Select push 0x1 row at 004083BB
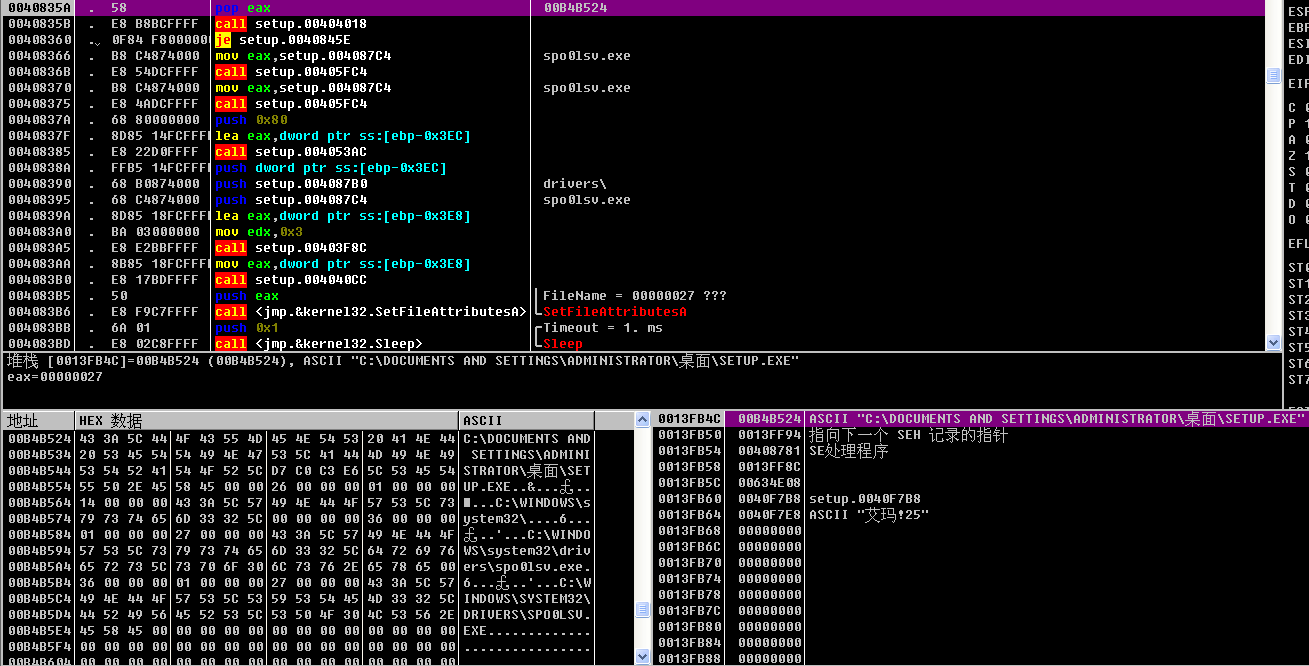The width and height of the screenshot is (1309, 666). 632,328
